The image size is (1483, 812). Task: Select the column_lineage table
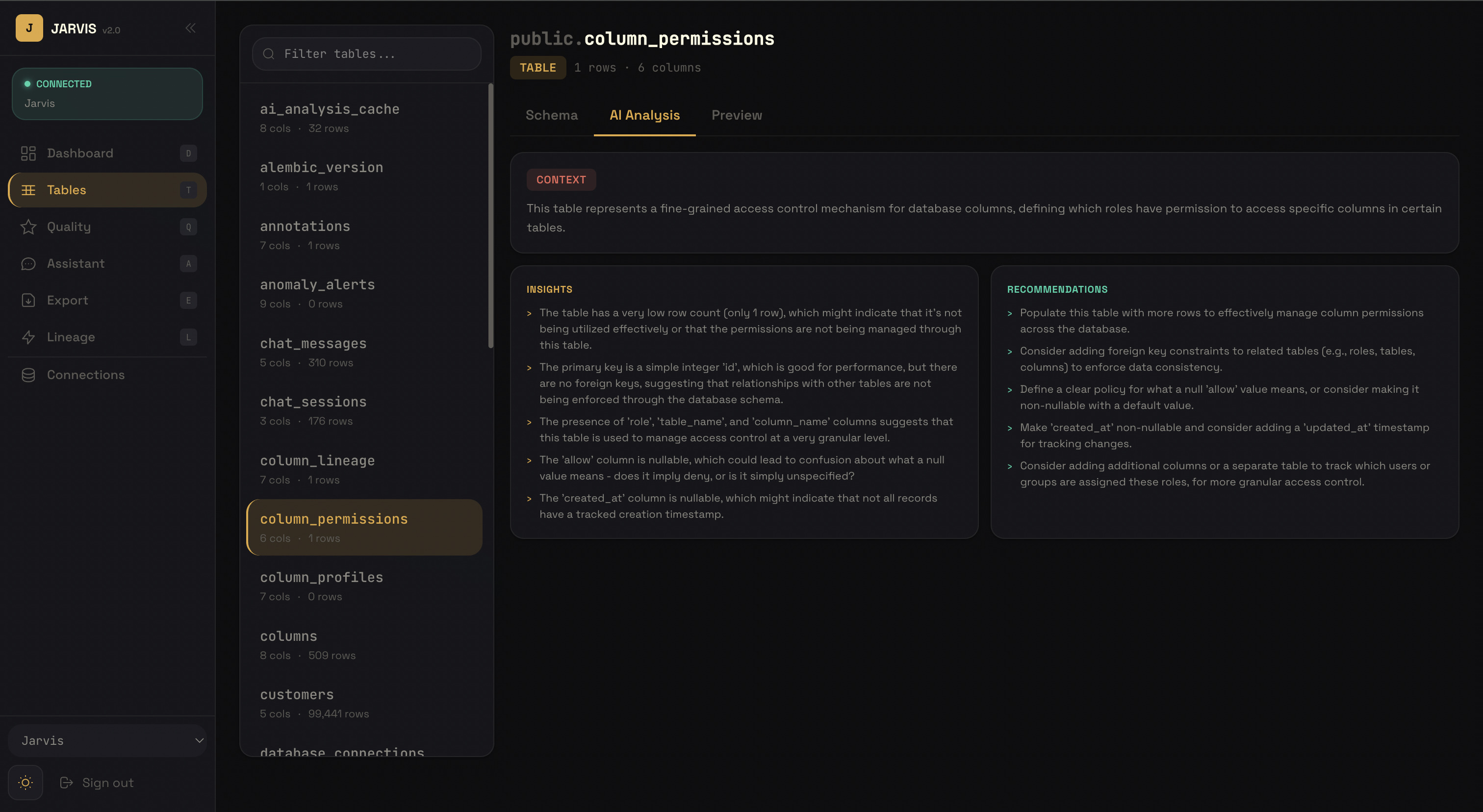pos(364,469)
